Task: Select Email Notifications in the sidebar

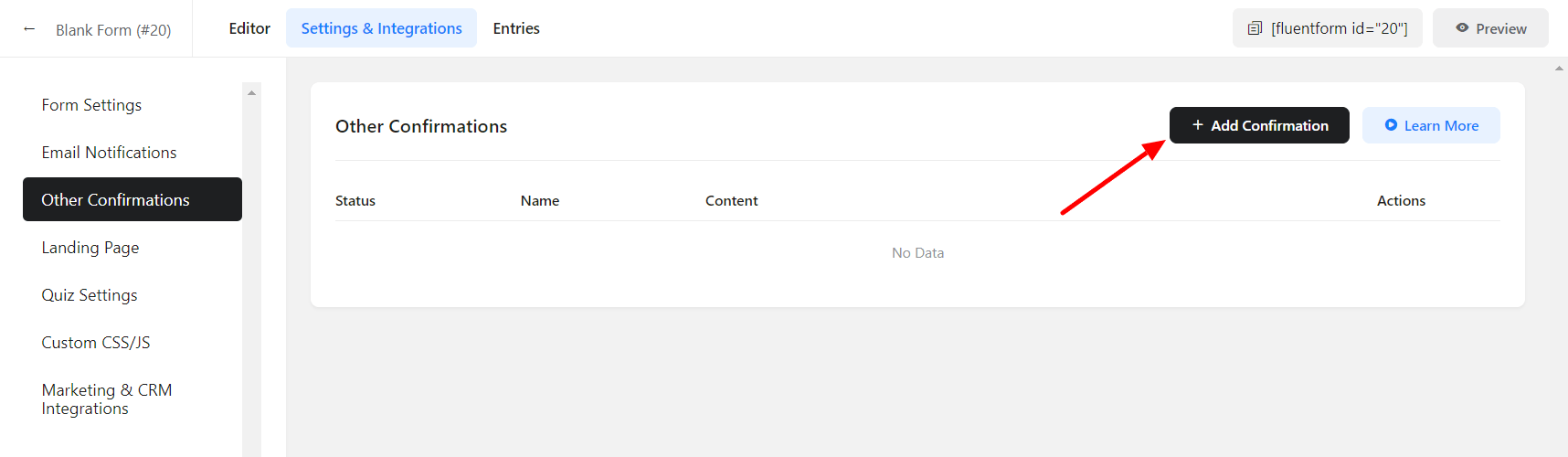Action: pos(109,153)
